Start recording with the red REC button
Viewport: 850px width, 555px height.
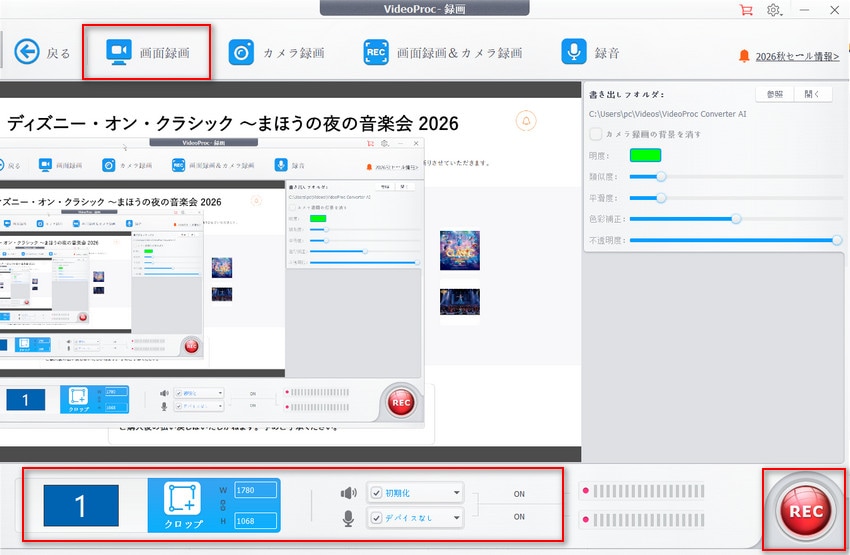tap(806, 511)
